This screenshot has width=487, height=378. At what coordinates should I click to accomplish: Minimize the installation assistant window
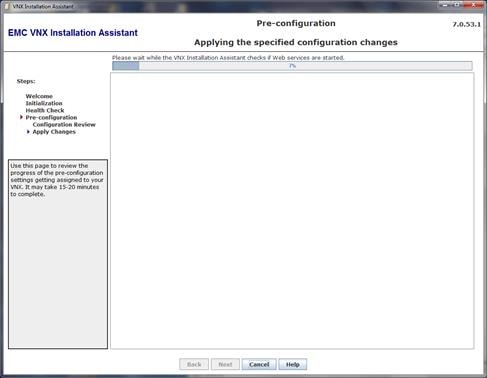[x=446, y=4]
